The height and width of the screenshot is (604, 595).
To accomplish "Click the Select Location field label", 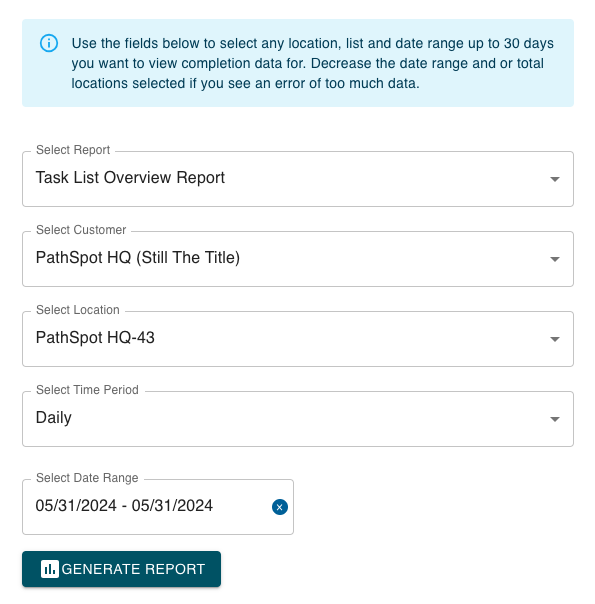I will 78,310.
